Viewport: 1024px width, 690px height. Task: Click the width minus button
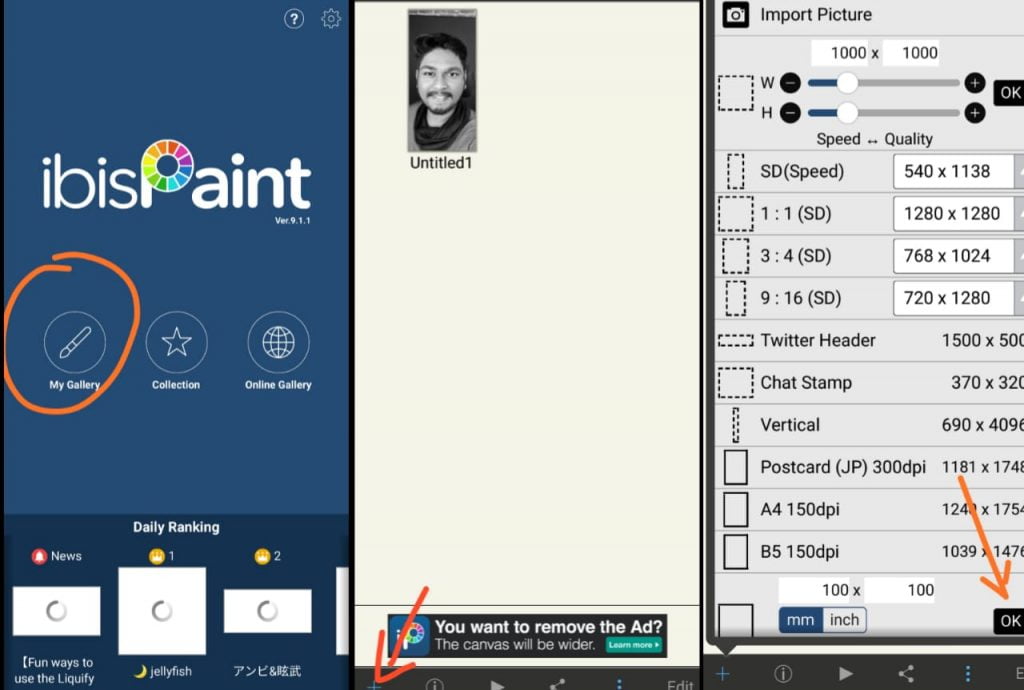pyautogui.click(x=790, y=84)
